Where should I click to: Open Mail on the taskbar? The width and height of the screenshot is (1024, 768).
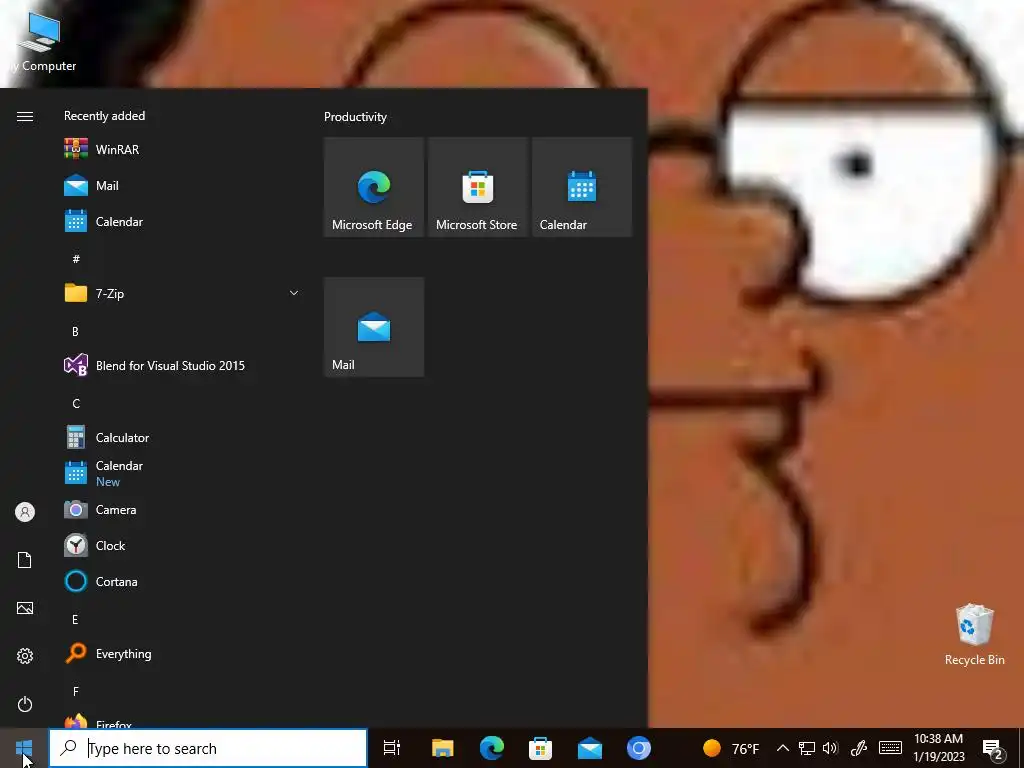coord(590,748)
